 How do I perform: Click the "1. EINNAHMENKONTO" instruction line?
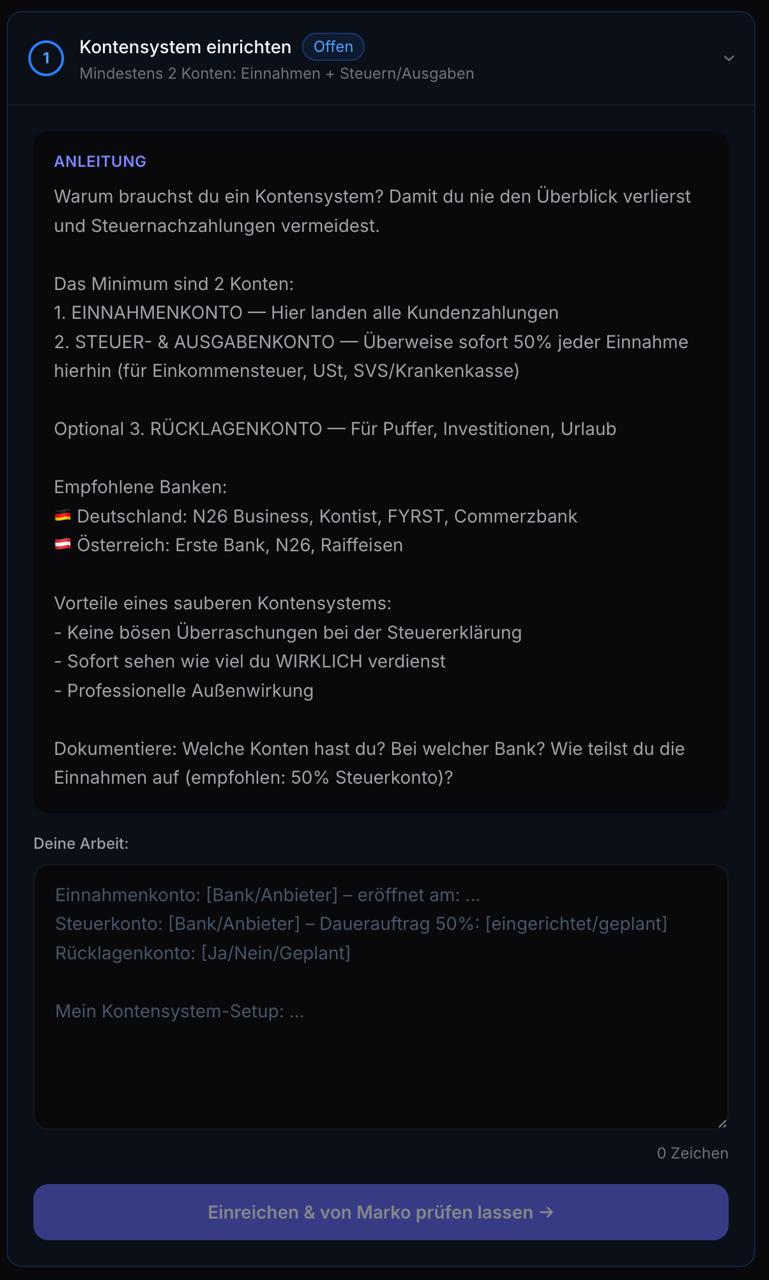point(306,313)
